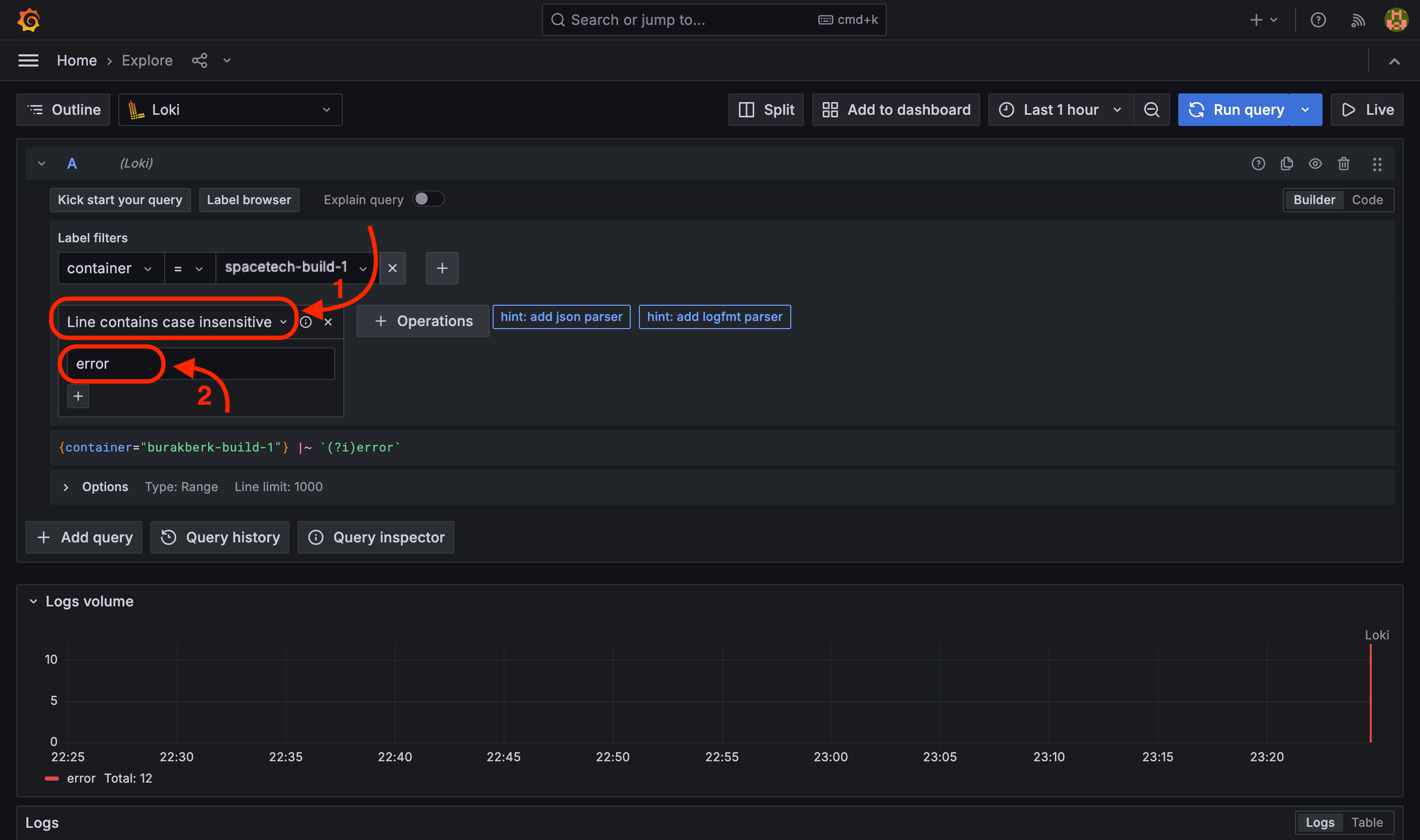Open the spacetech-build-1 value dropdown
1420x840 pixels.
[297, 268]
